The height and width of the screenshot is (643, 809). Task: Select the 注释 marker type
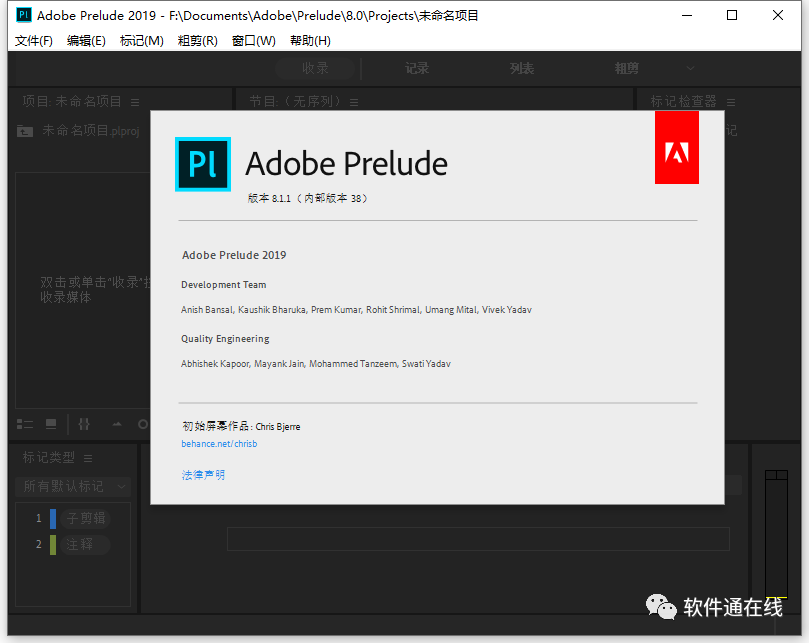click(x=86, y=545)
